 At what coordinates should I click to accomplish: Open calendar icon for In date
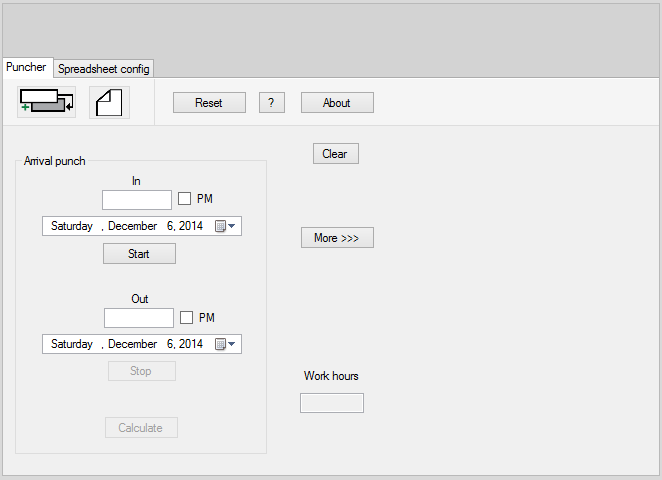[x=224, y=226]
